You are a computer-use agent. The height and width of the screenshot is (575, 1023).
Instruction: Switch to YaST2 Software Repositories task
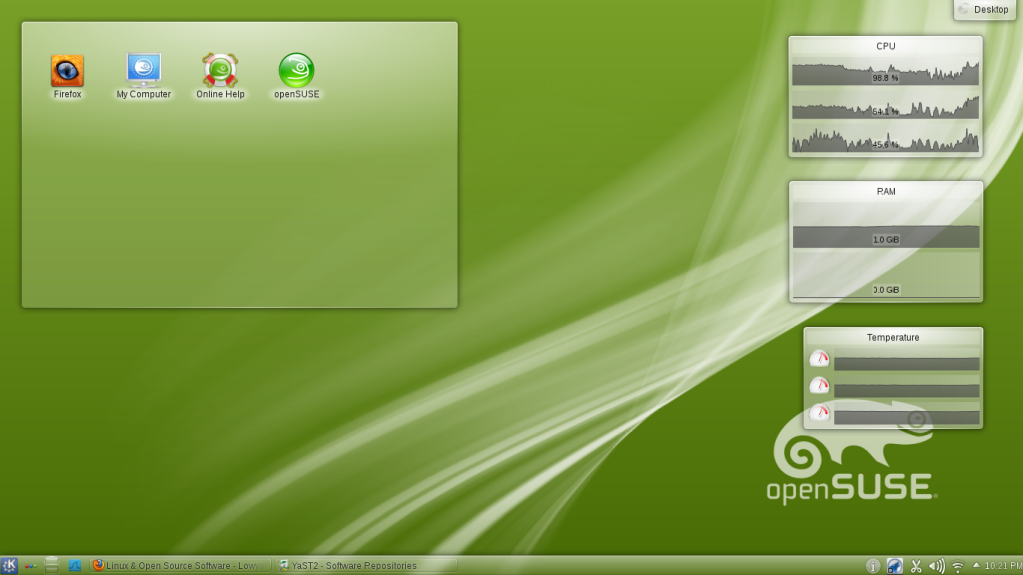coord(365,566)
